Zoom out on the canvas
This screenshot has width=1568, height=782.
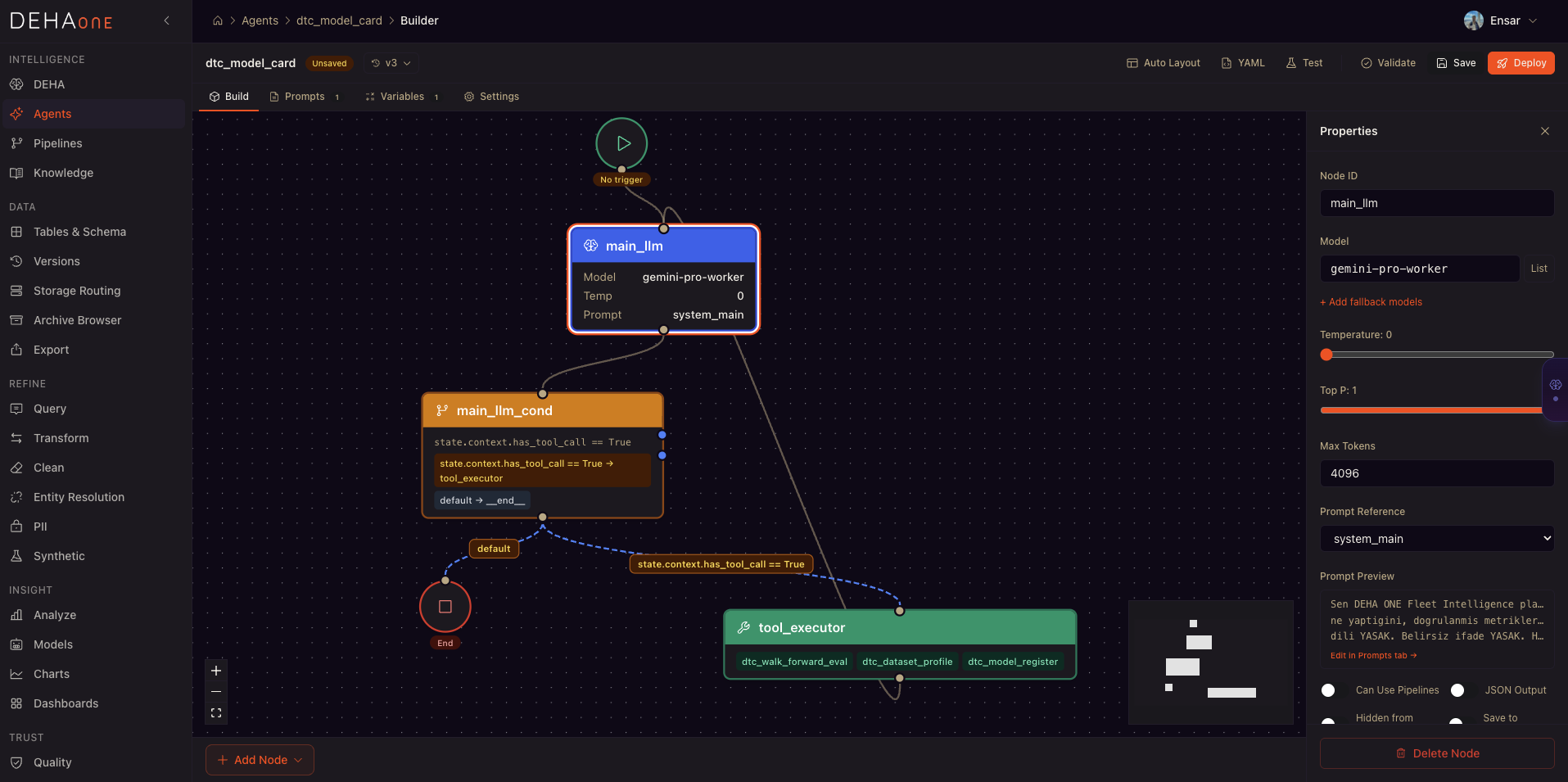[x=216, y=692]
